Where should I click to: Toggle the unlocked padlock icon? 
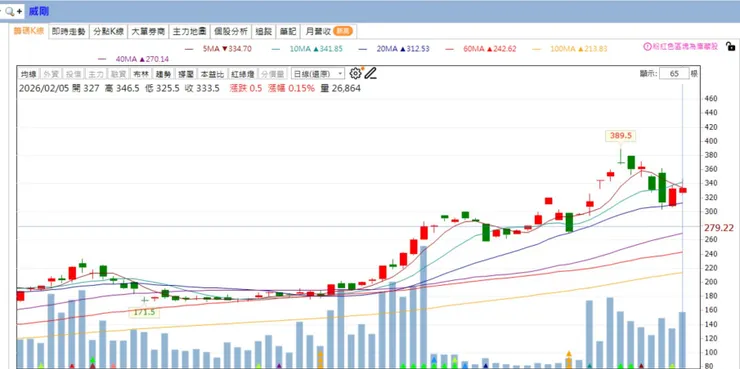730,47
